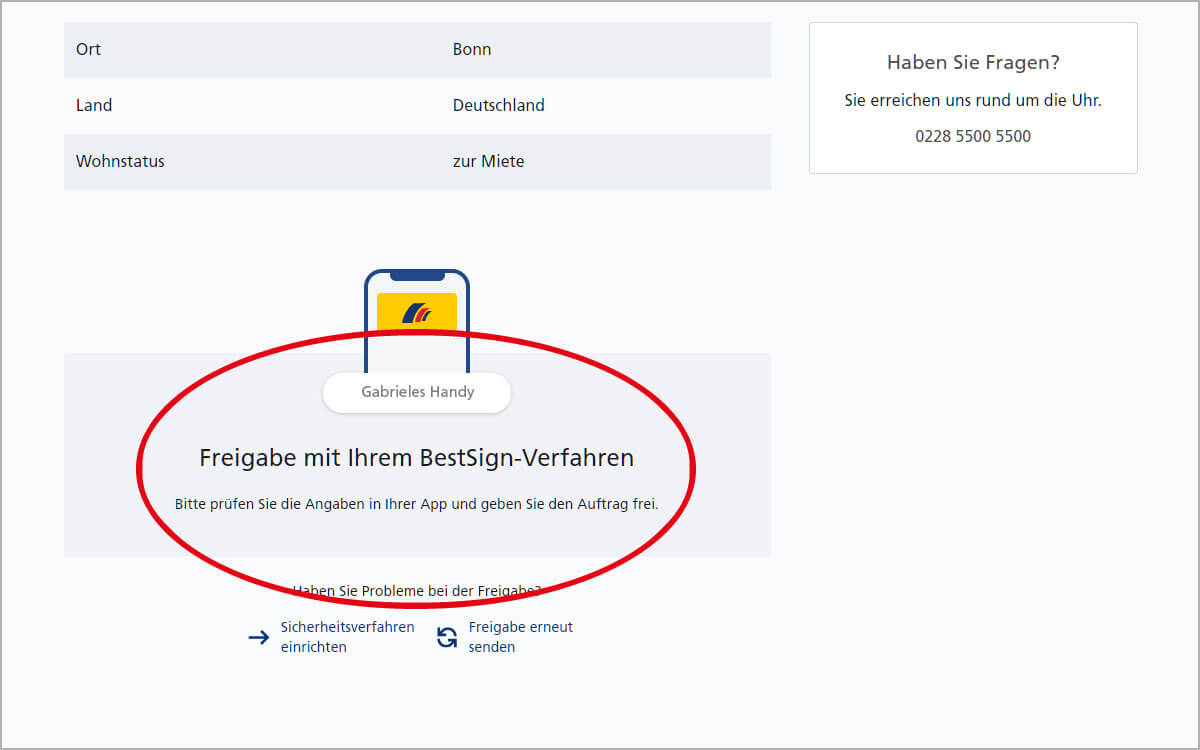The image size is (1200, 750).
Task: Click the Ort label in the table
Action: pos(88,49)
